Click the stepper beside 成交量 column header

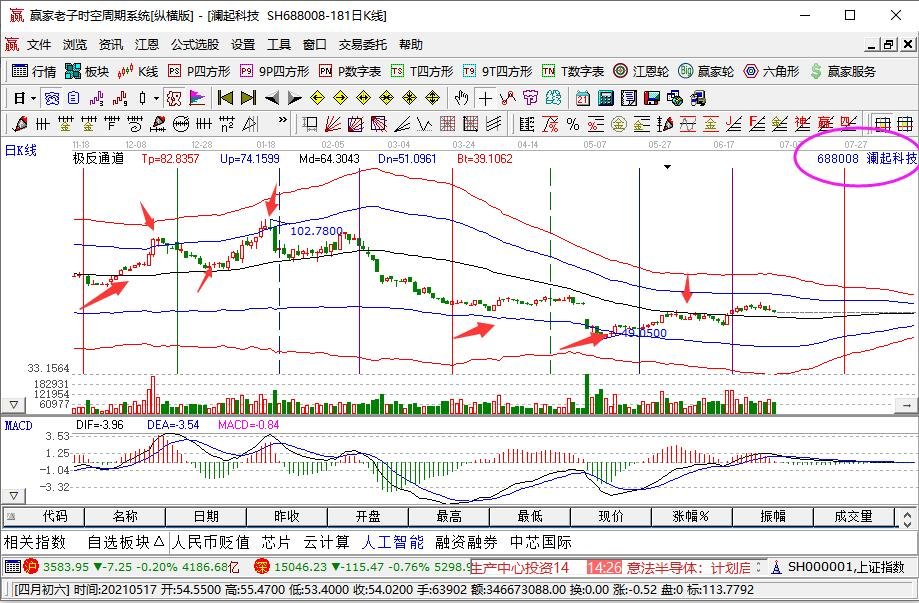coord(907,518)
